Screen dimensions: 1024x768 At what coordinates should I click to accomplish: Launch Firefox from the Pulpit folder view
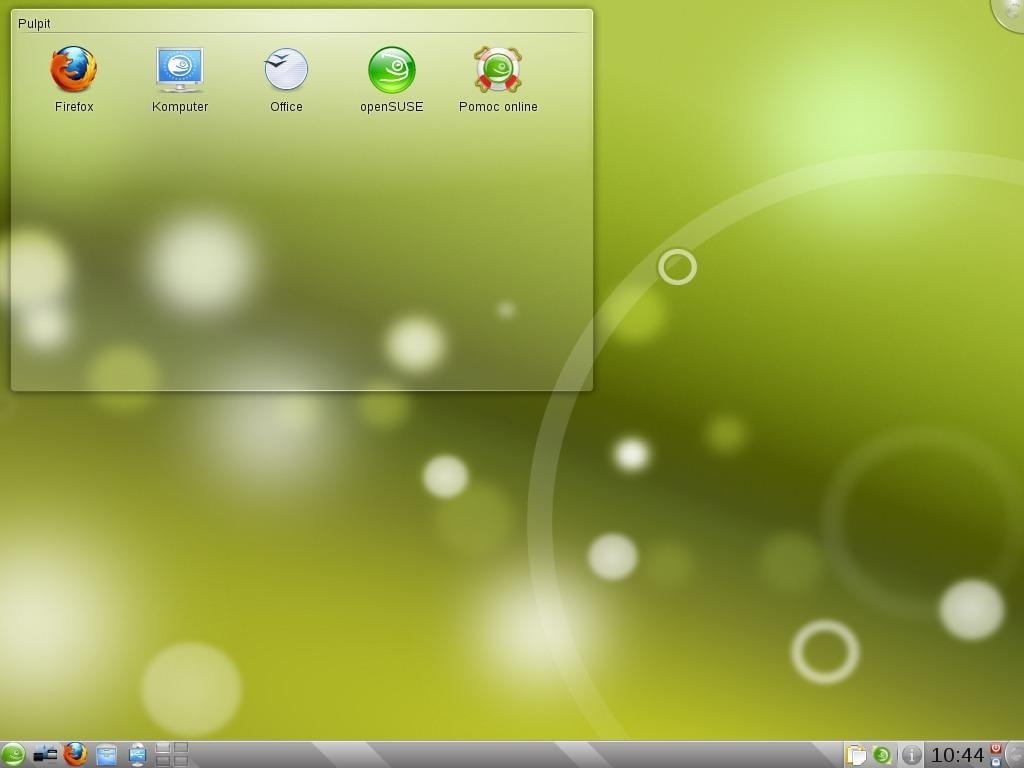coord(74,70)
